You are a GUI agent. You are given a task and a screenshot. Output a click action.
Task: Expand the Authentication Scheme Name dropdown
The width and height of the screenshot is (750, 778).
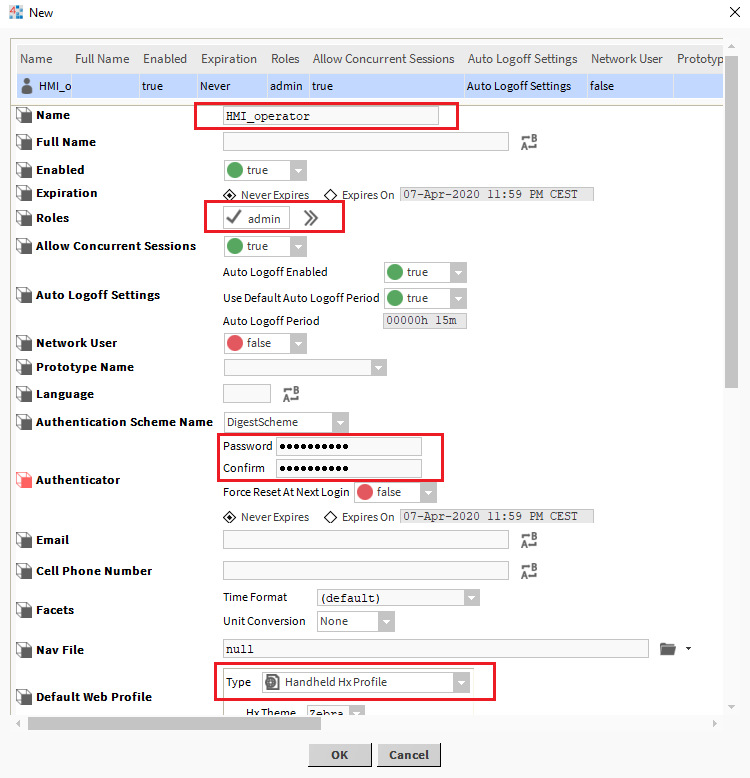click(340, 422)
